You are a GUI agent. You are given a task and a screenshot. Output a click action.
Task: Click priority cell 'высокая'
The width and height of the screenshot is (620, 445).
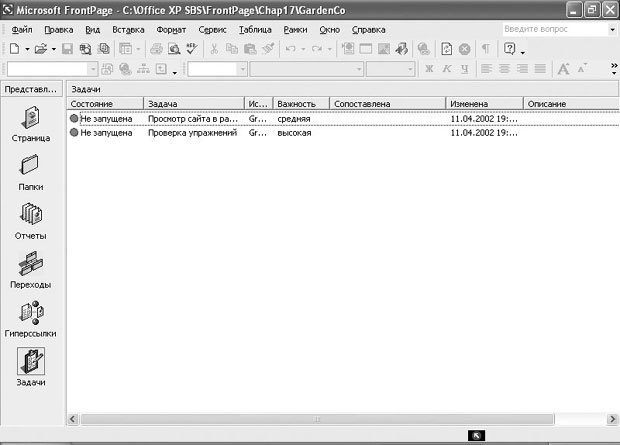tap(294, 133)
